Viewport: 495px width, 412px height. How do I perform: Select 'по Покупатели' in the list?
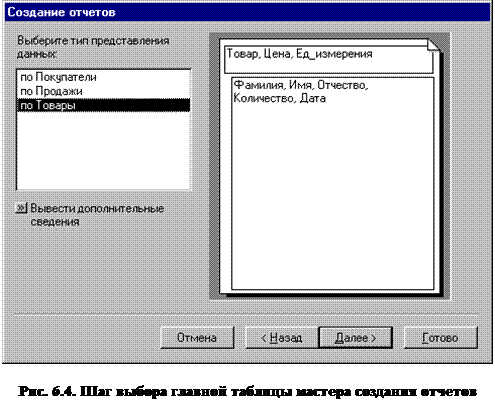(103, 77)
